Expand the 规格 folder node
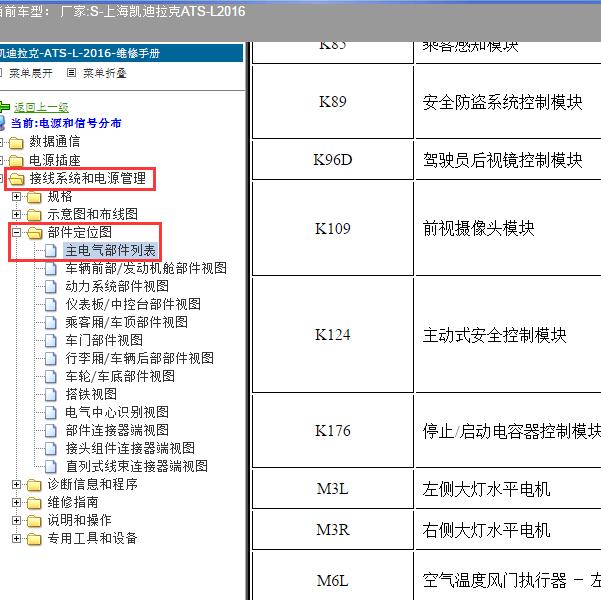 (x=16, y=197)
